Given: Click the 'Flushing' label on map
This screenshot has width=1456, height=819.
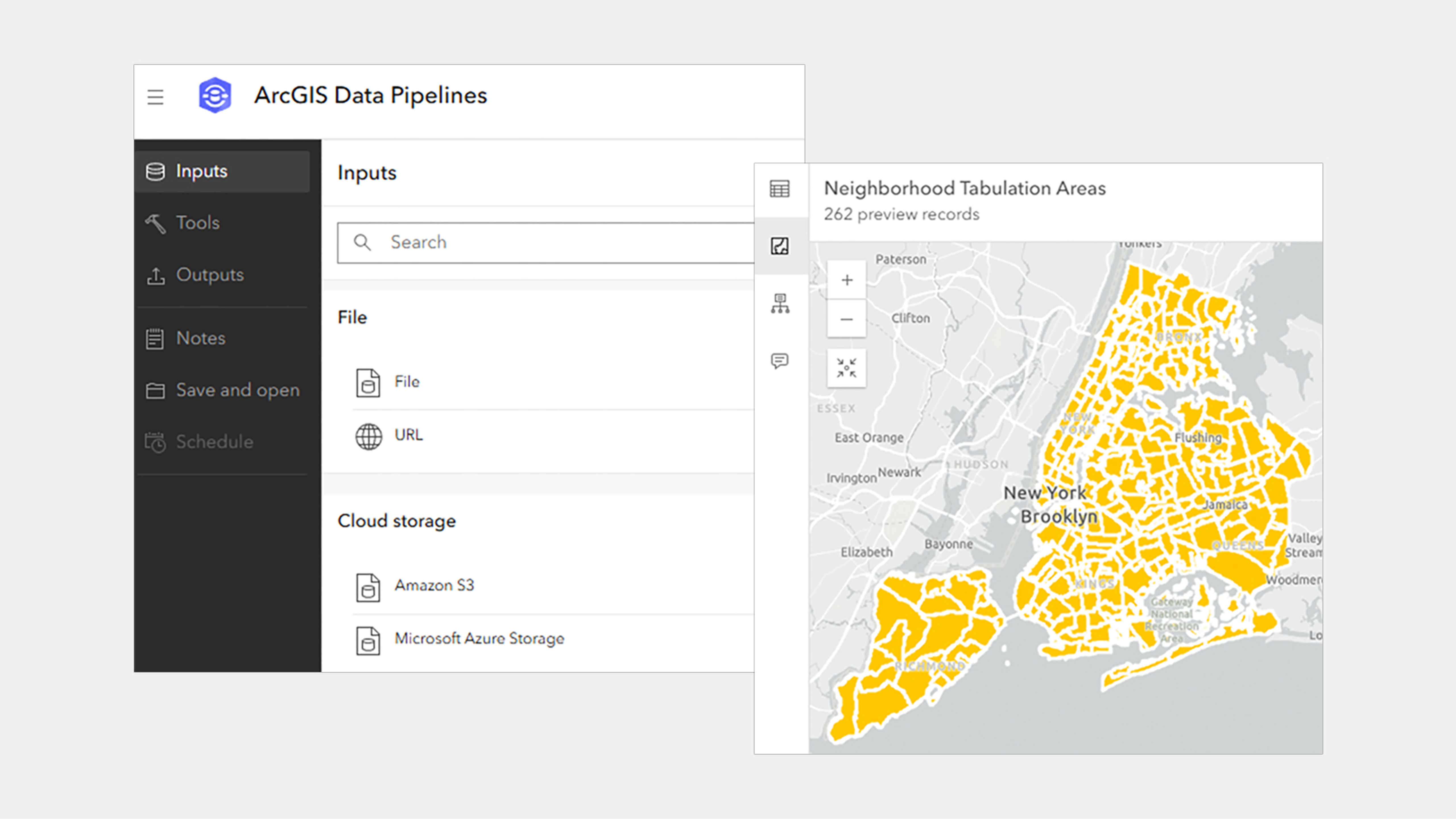Looking at the screenshot, I should tap(1198, 438).
